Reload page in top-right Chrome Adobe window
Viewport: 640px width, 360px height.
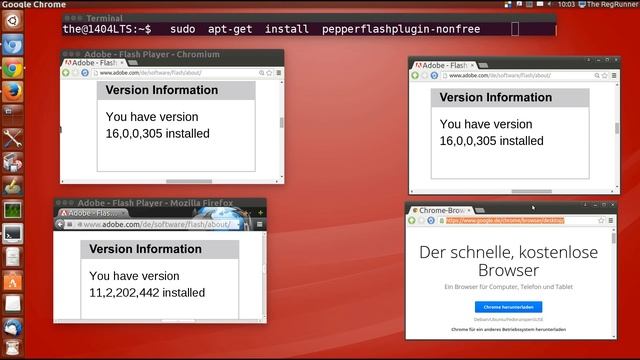coord(434,76)
